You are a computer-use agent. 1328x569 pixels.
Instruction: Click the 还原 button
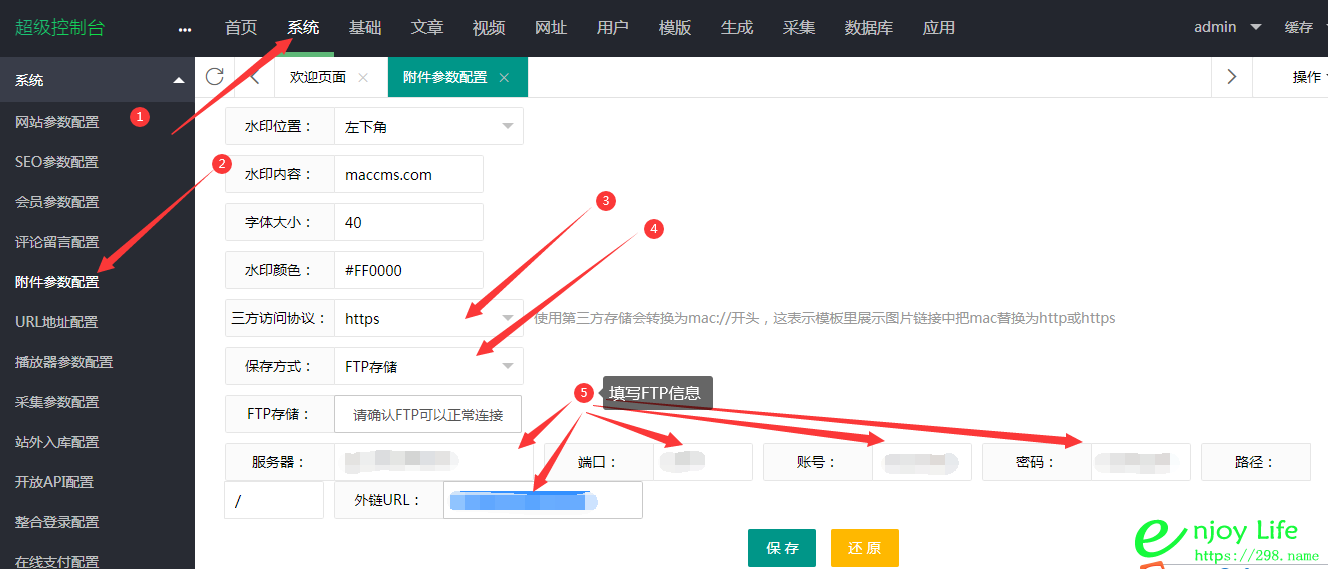click(x=864, y=548)
